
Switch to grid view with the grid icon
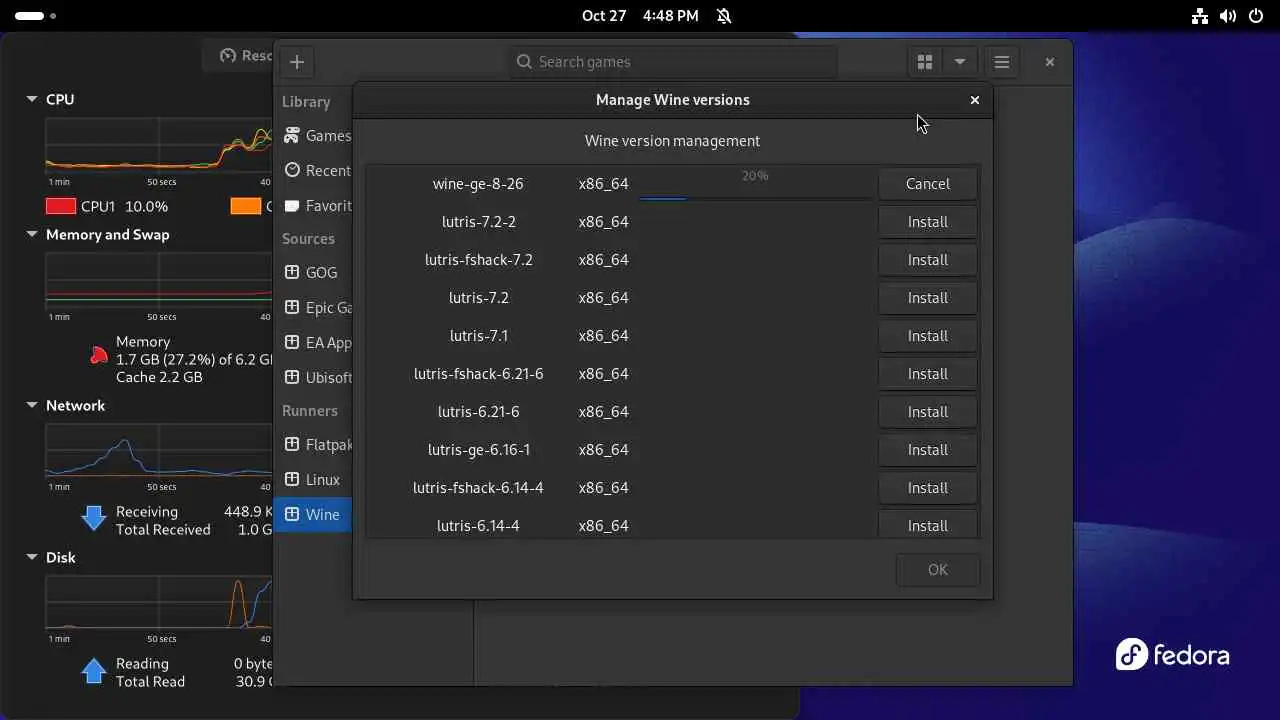click(x=925, y=62)
